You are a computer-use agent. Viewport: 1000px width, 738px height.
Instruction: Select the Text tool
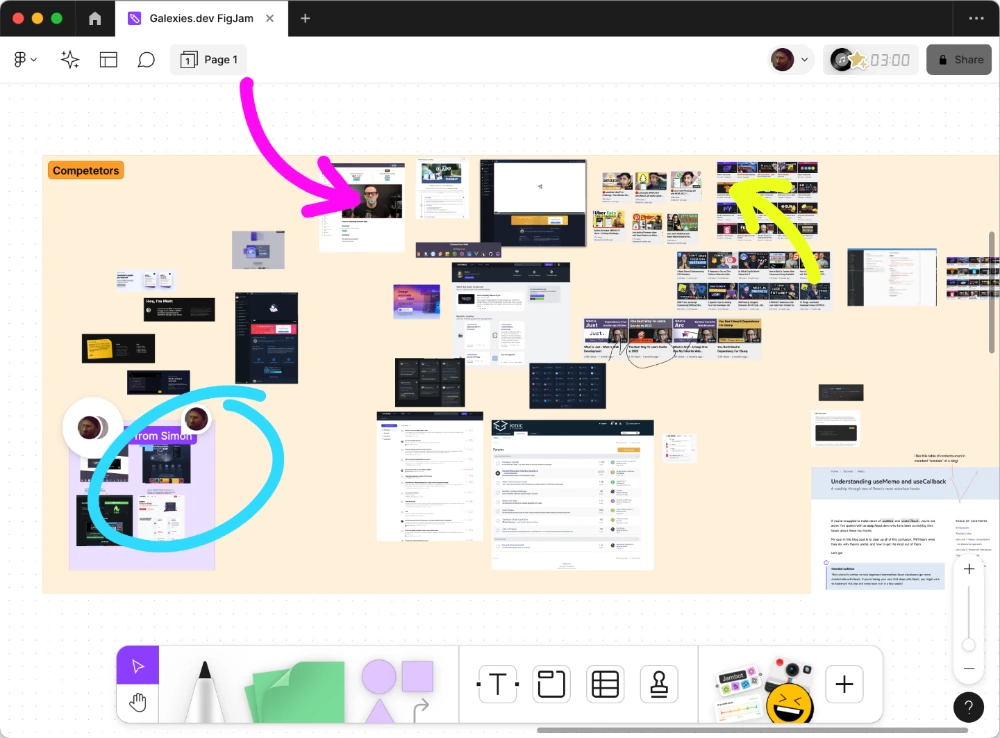coord(497,684)
